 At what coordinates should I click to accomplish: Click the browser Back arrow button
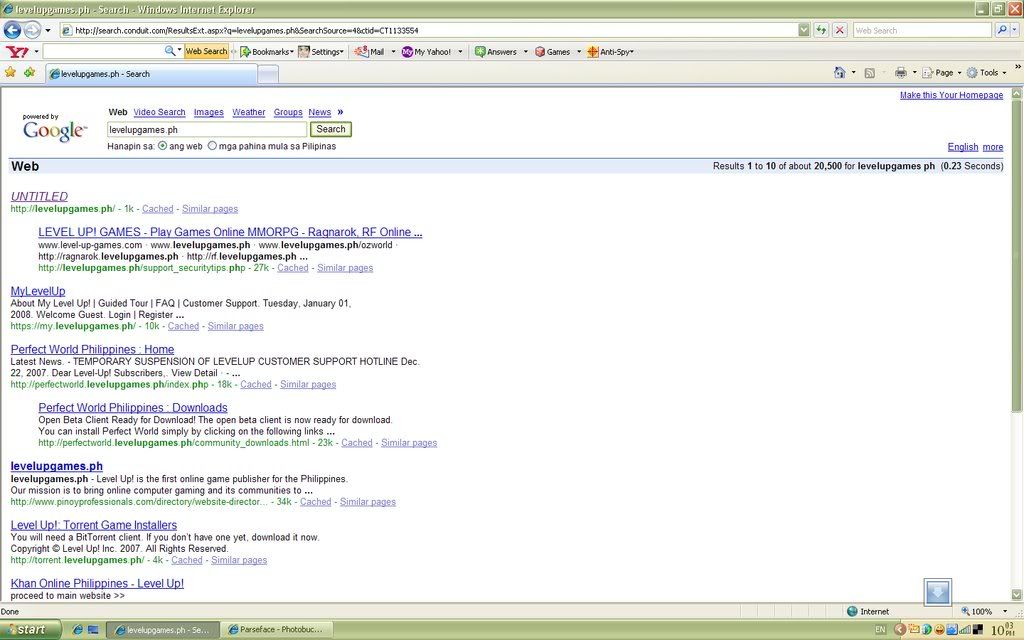coord(13,30)
